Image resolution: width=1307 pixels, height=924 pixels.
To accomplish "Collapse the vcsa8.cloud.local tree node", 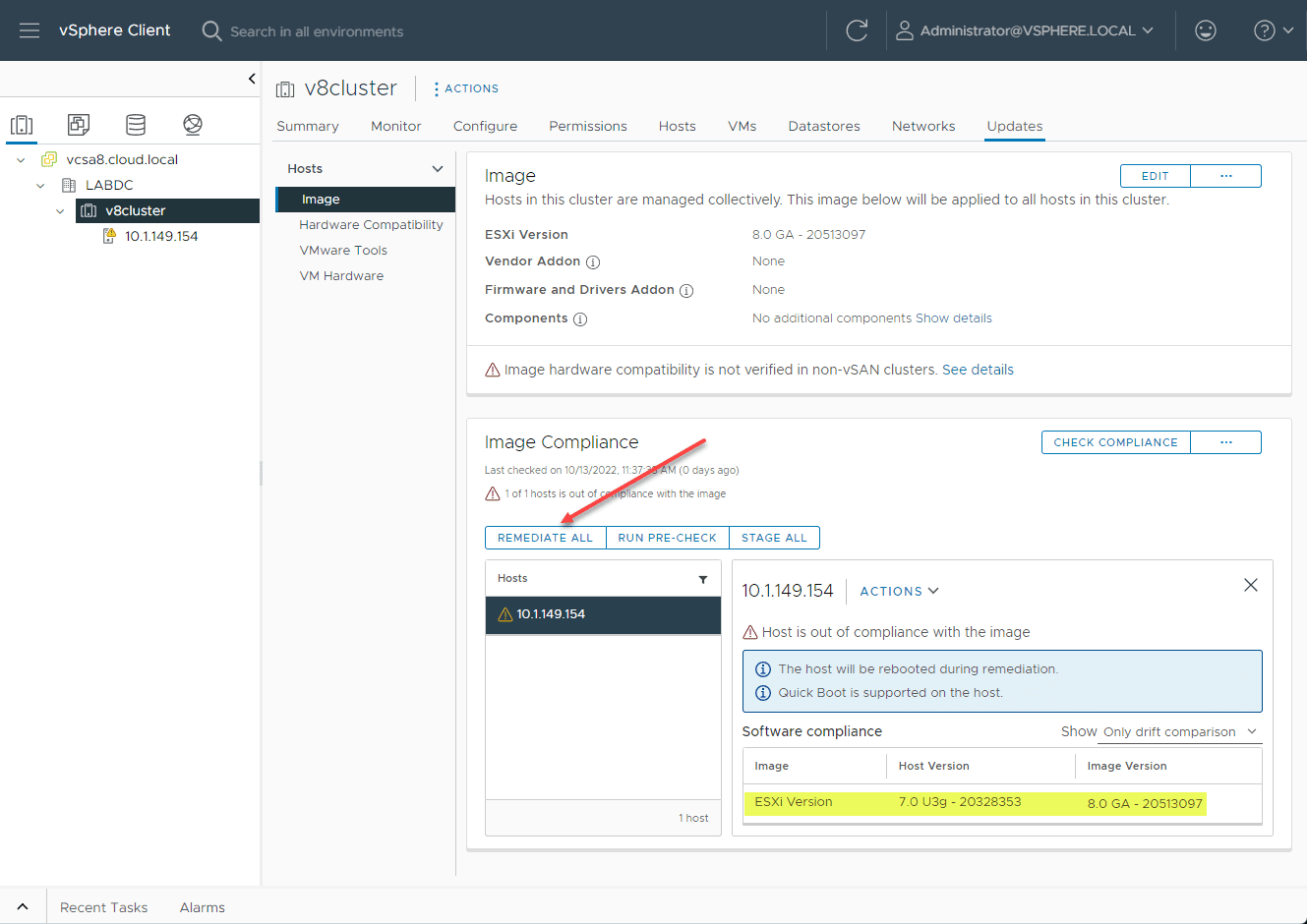I will tap(21, 159).
